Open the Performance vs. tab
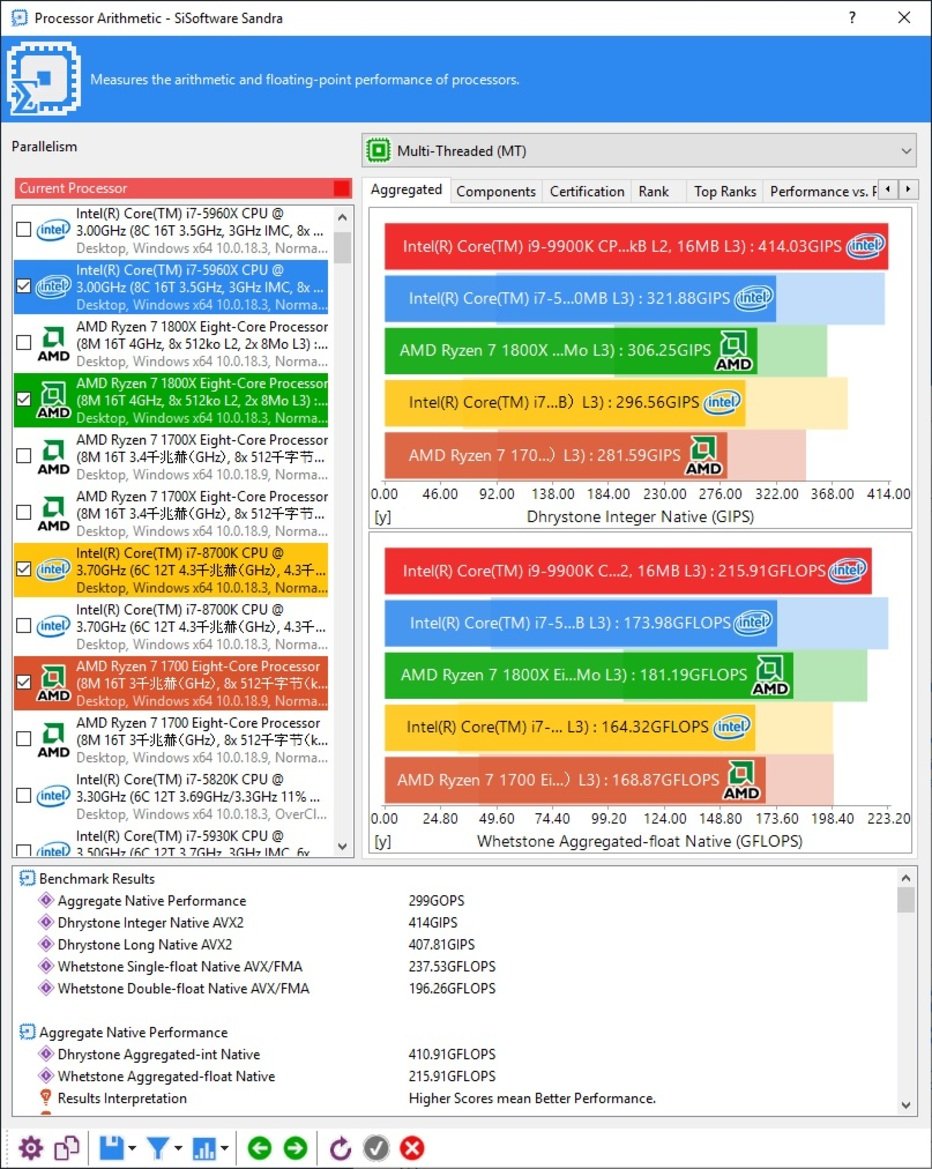This screenshot has height=1169, width=932. pyautogui.click(x=820, y=192)
